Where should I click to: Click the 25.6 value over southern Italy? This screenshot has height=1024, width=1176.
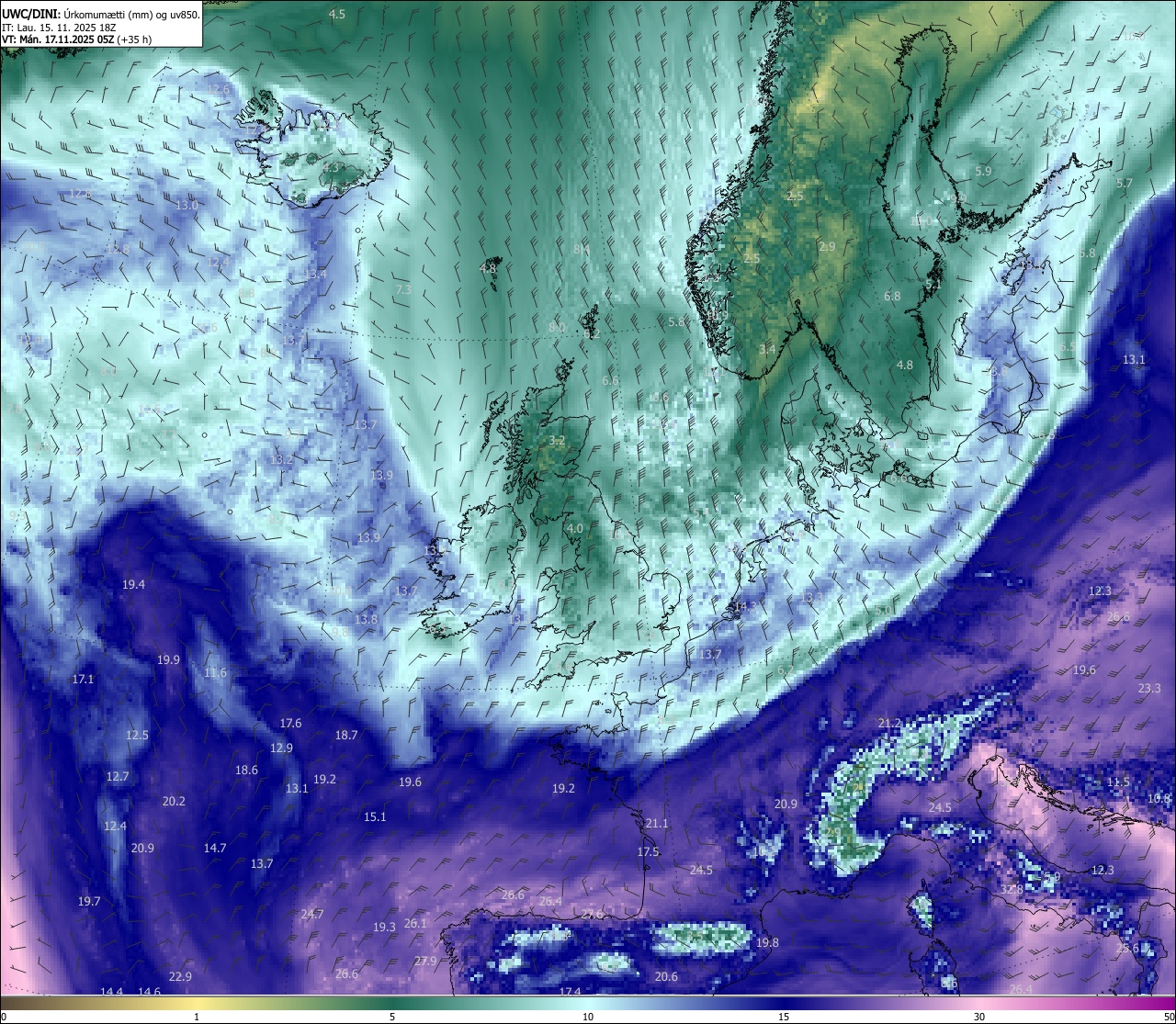coord(1127,948)
